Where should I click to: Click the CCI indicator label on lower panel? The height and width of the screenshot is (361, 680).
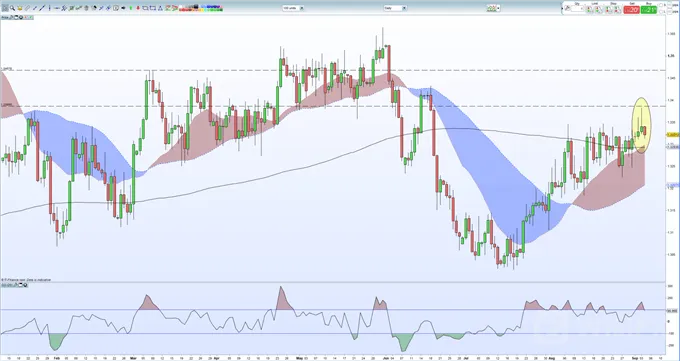(x=7, y=285)
